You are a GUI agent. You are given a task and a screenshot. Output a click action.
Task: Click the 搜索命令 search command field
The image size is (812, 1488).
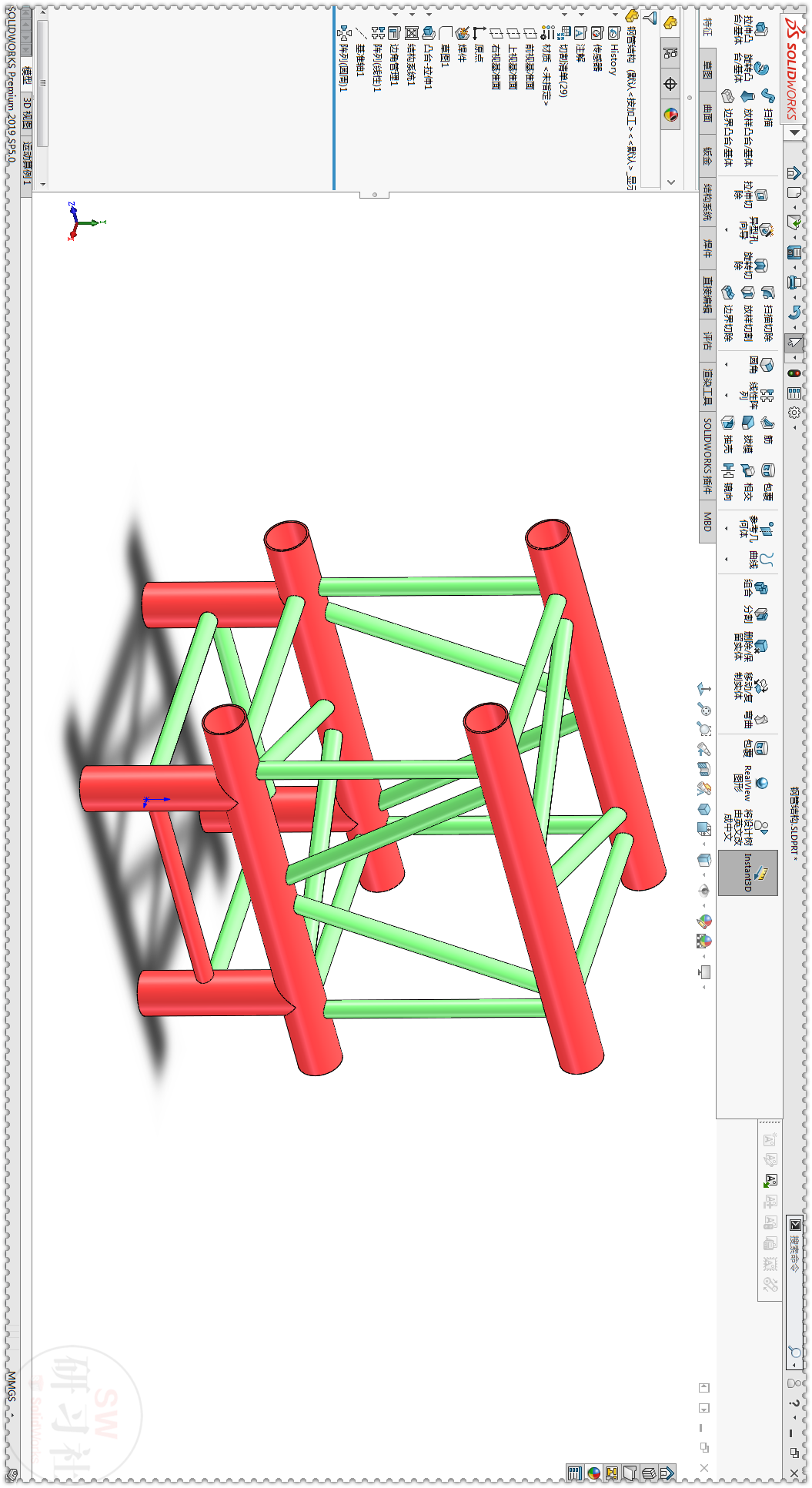coord(795,1291)
